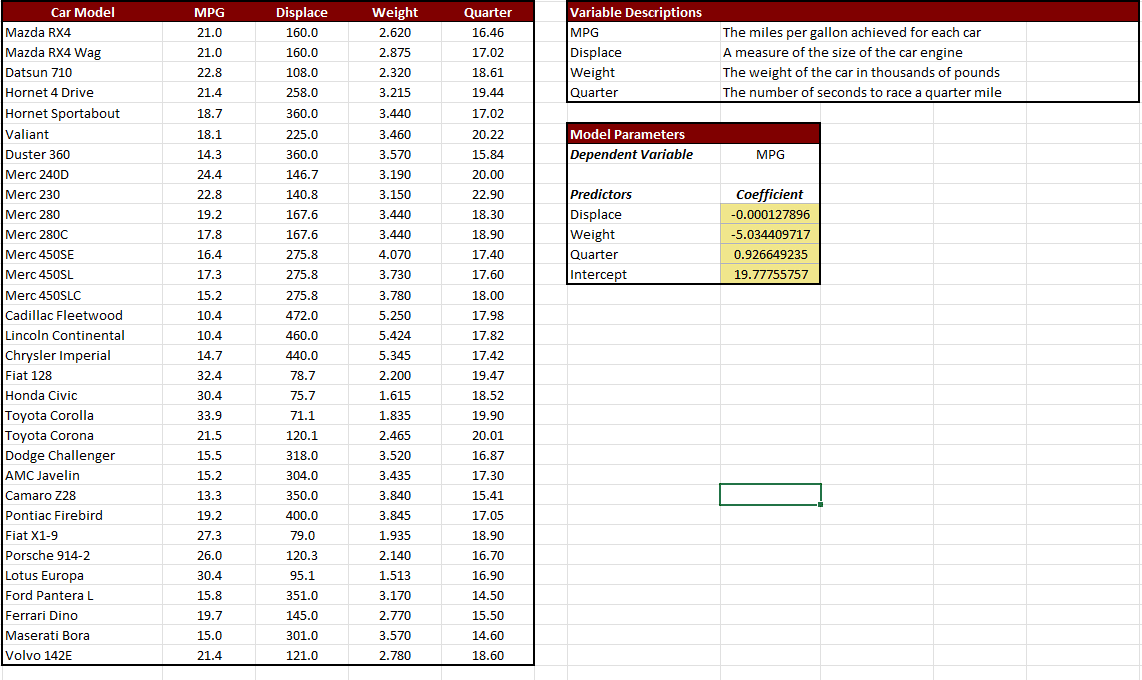Click the Pontiac Firebird cell

pos(82,515)
